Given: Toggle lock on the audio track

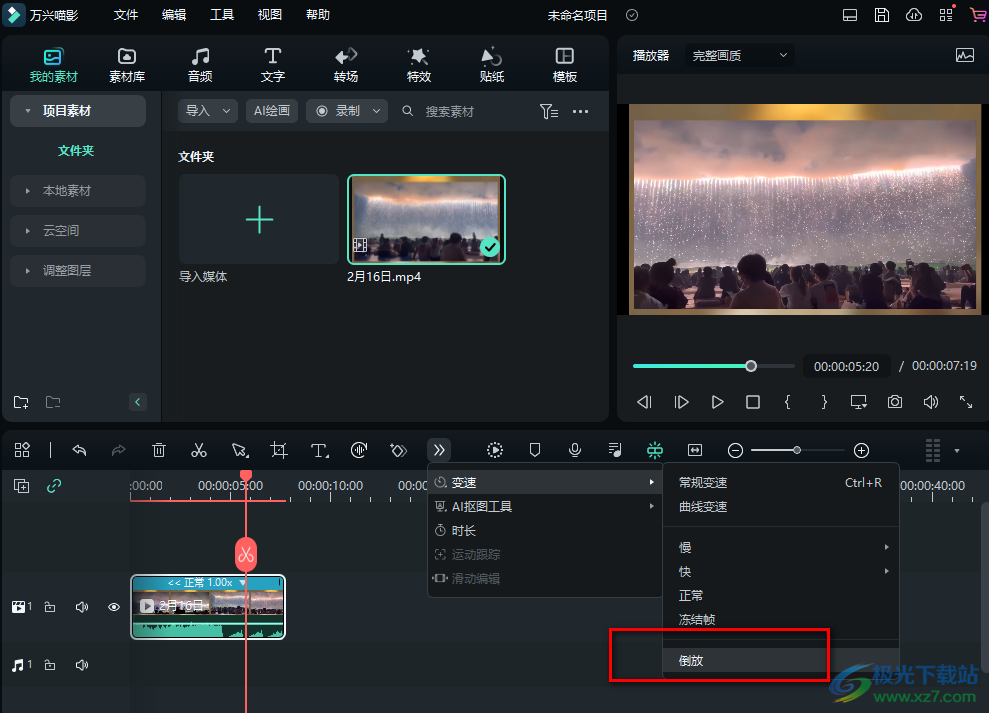Looking at the screenshot, I should [x=50, y=665].
